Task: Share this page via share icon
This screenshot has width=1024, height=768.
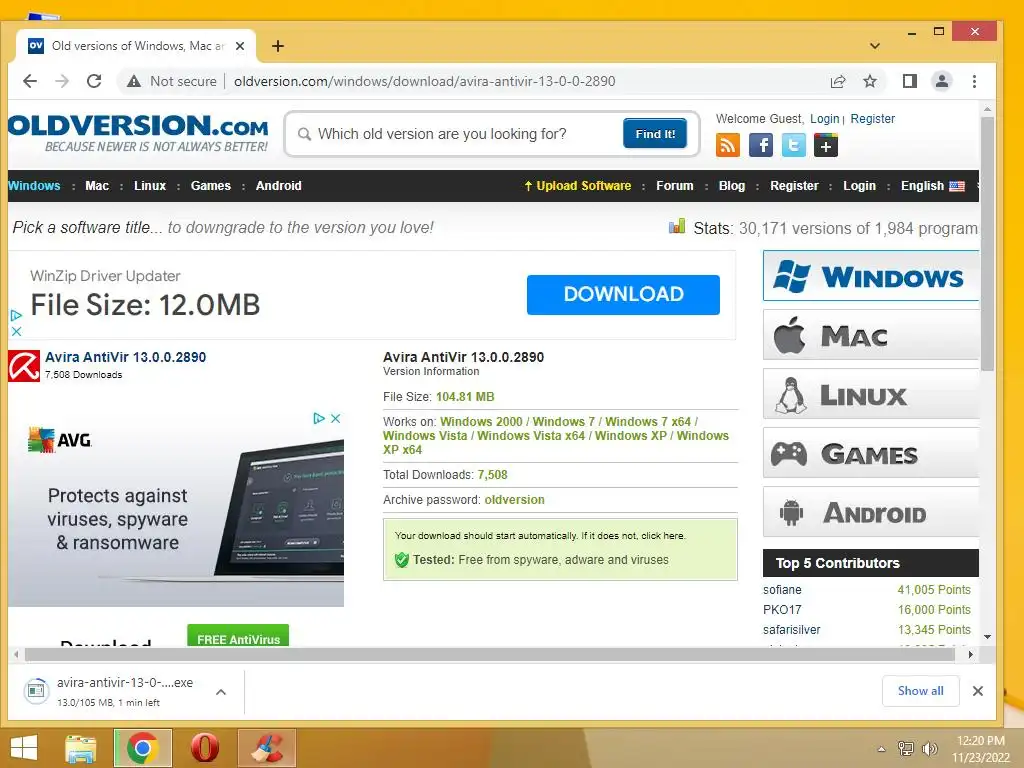Action: pyautogui.click(x=838, y=81)
